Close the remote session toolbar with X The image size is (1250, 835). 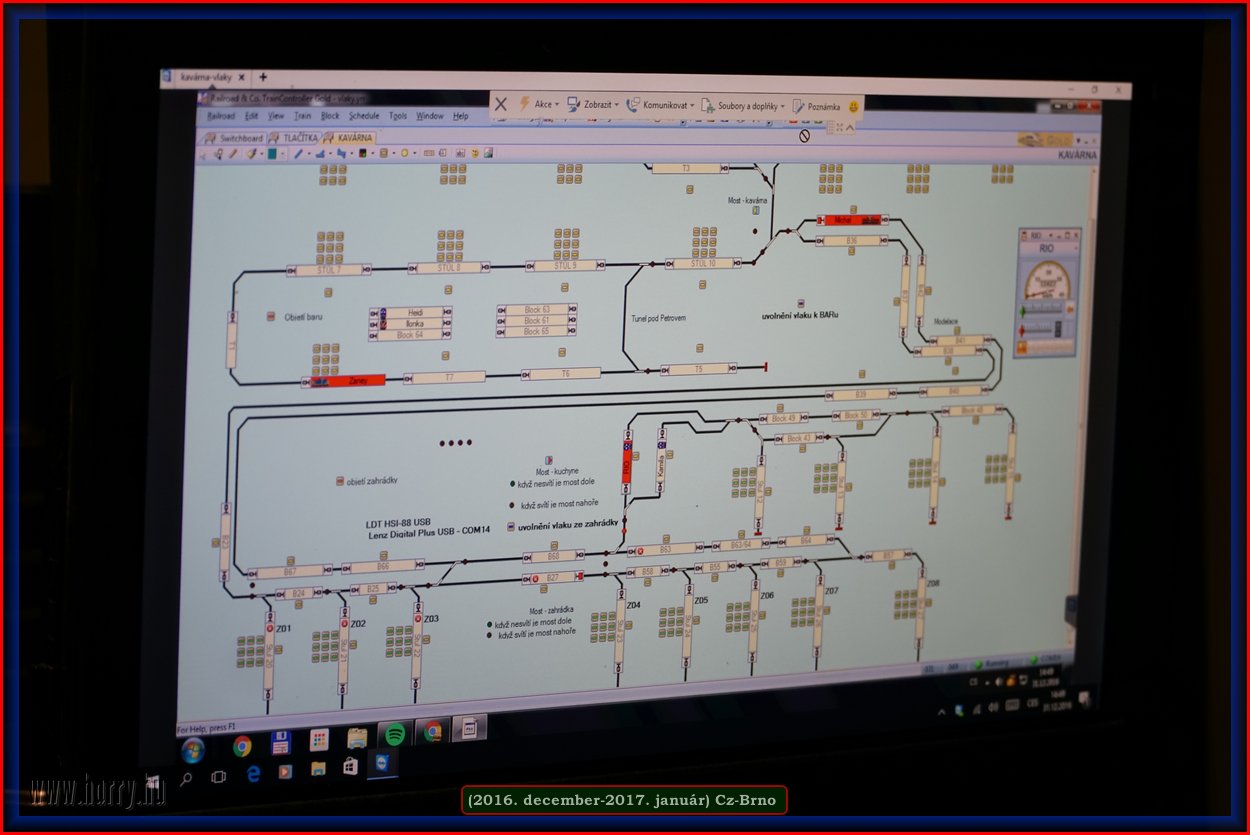501,103
